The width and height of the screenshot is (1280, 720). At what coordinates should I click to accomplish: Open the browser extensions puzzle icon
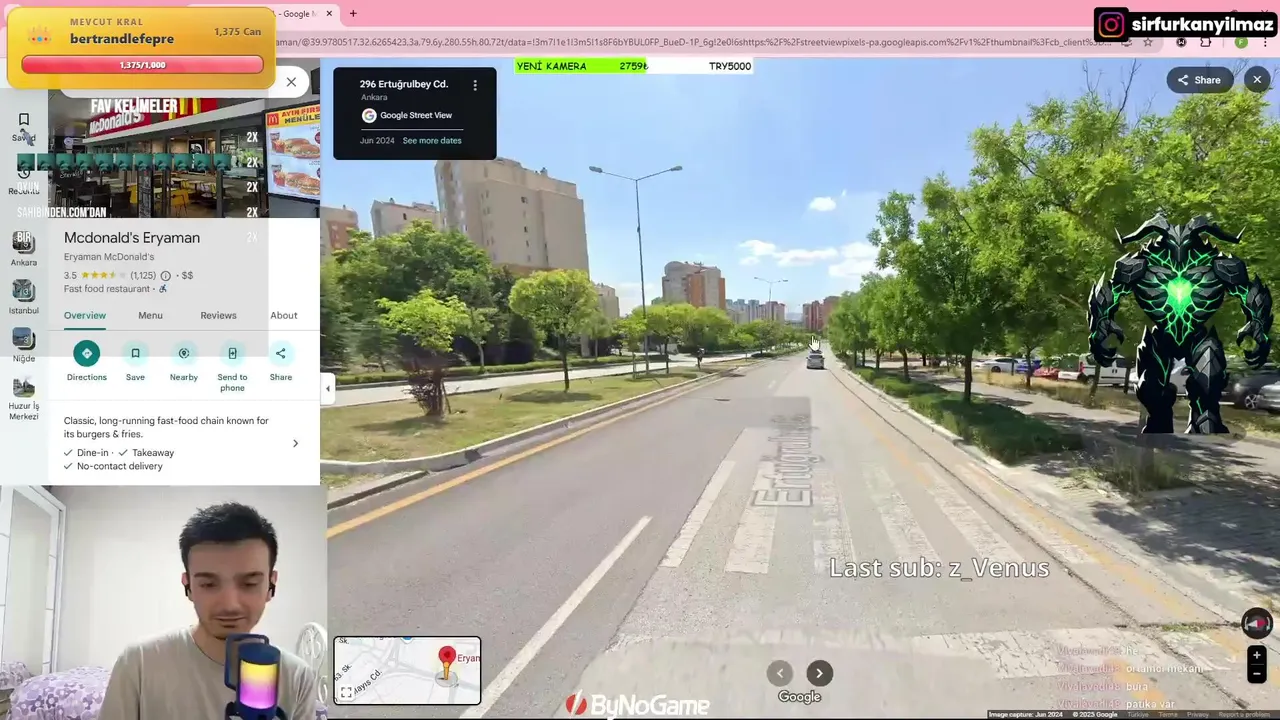click(1206, 42)
